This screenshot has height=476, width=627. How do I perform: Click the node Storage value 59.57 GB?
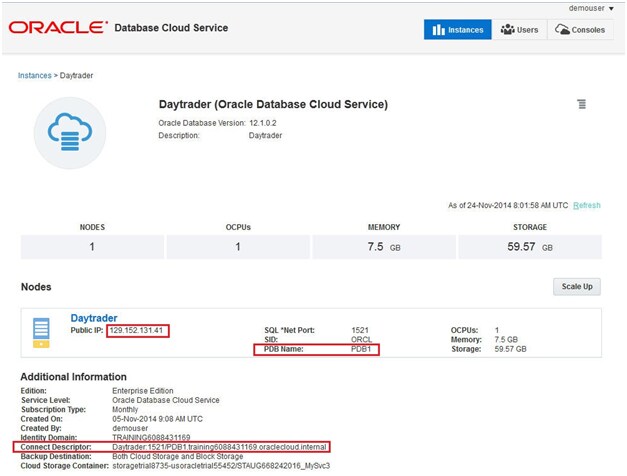[510, 349]
